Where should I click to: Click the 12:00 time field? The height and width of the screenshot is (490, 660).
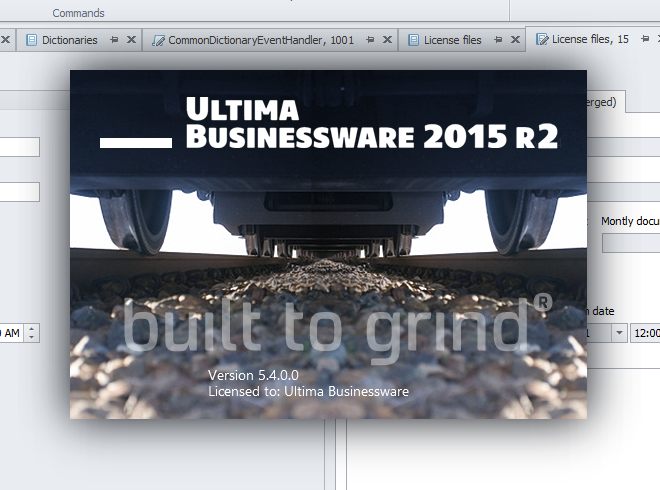[645, 333]
